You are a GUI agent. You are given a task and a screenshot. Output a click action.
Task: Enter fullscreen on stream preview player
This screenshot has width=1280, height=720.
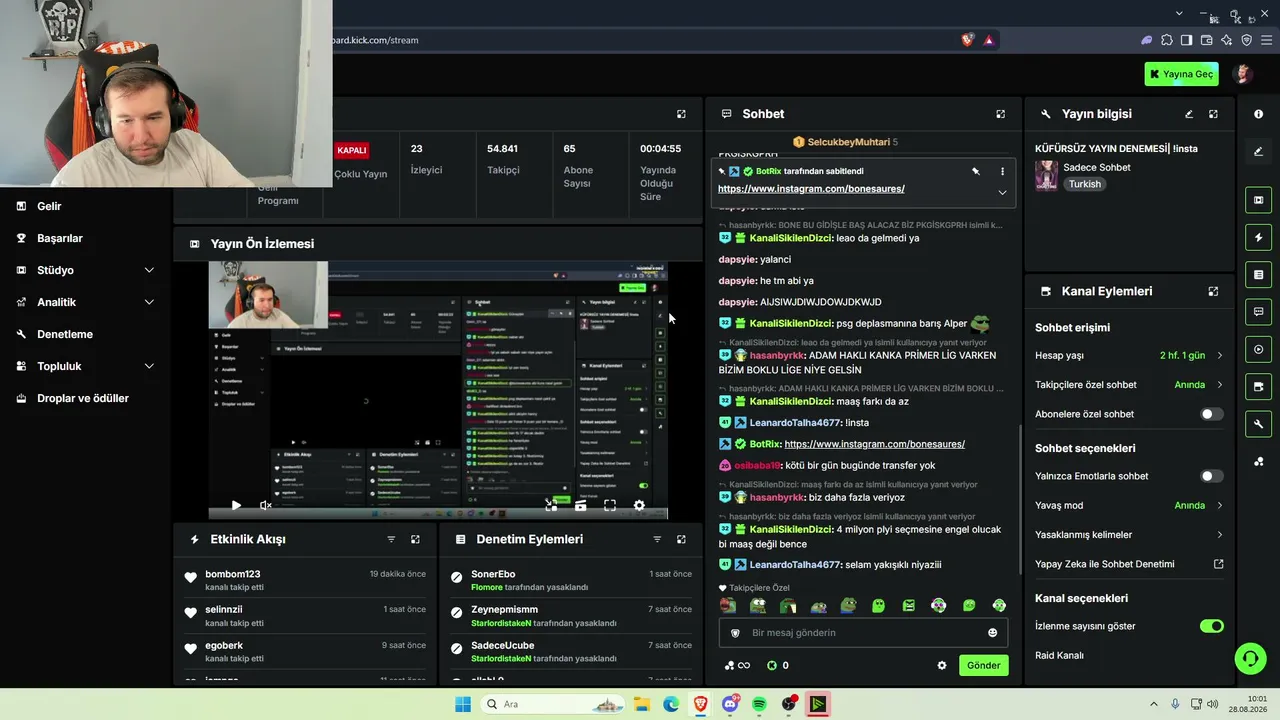point(610,506)
